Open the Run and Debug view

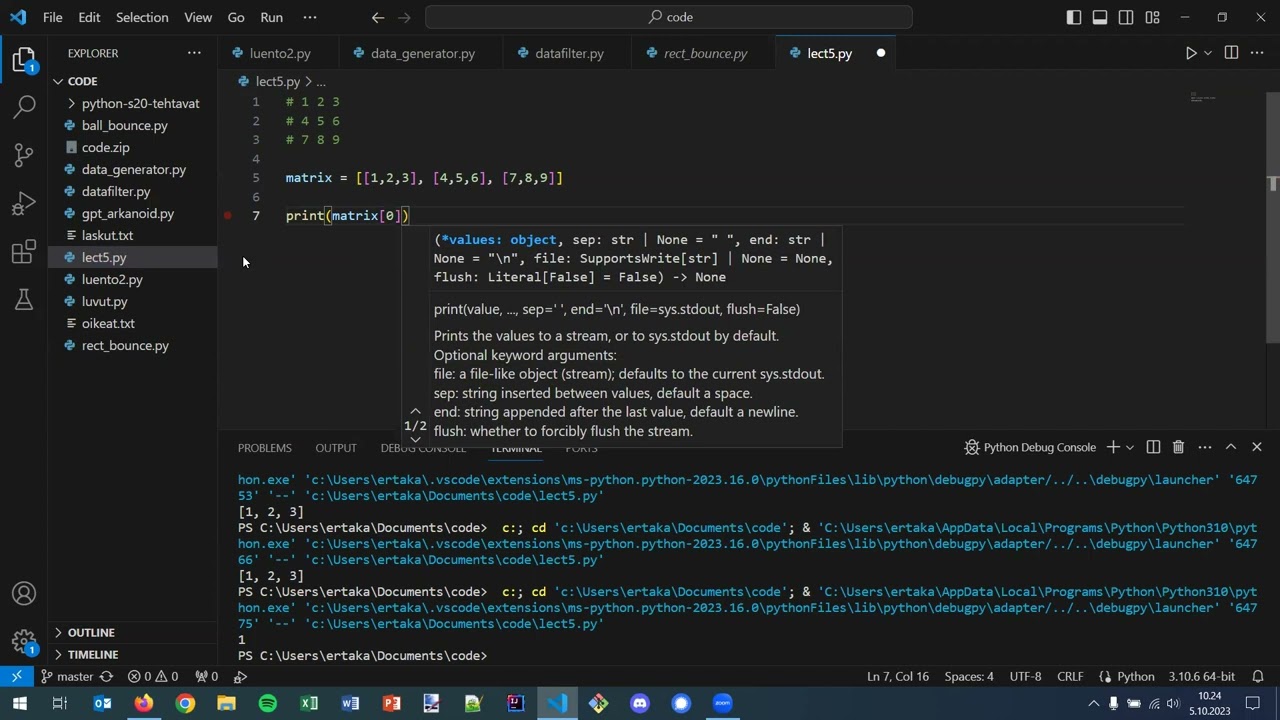(x=24, y=203)
